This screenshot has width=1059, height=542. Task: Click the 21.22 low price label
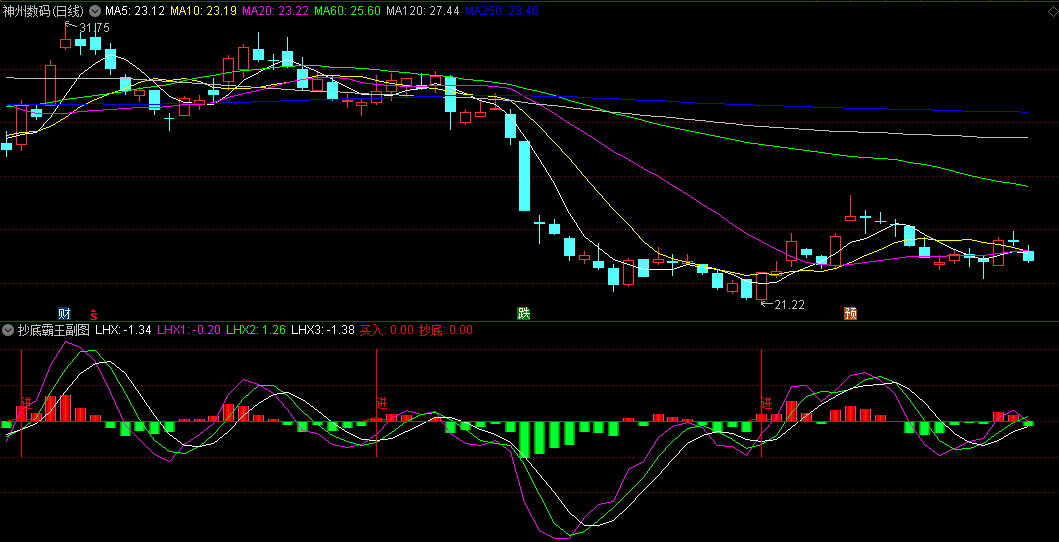(x=790, y=305)
